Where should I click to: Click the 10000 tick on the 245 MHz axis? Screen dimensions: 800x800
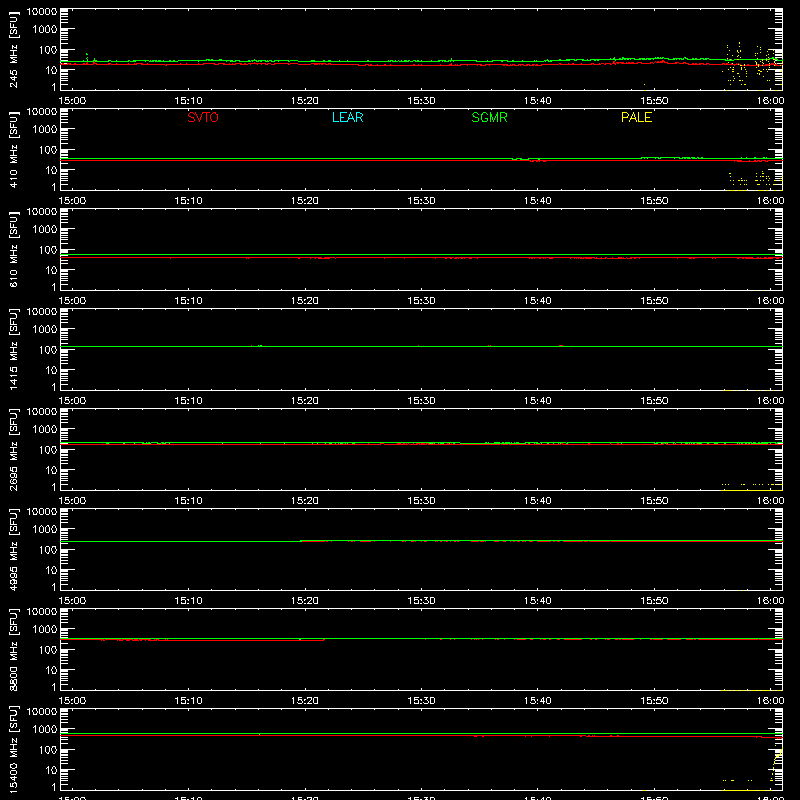point(42,12)
